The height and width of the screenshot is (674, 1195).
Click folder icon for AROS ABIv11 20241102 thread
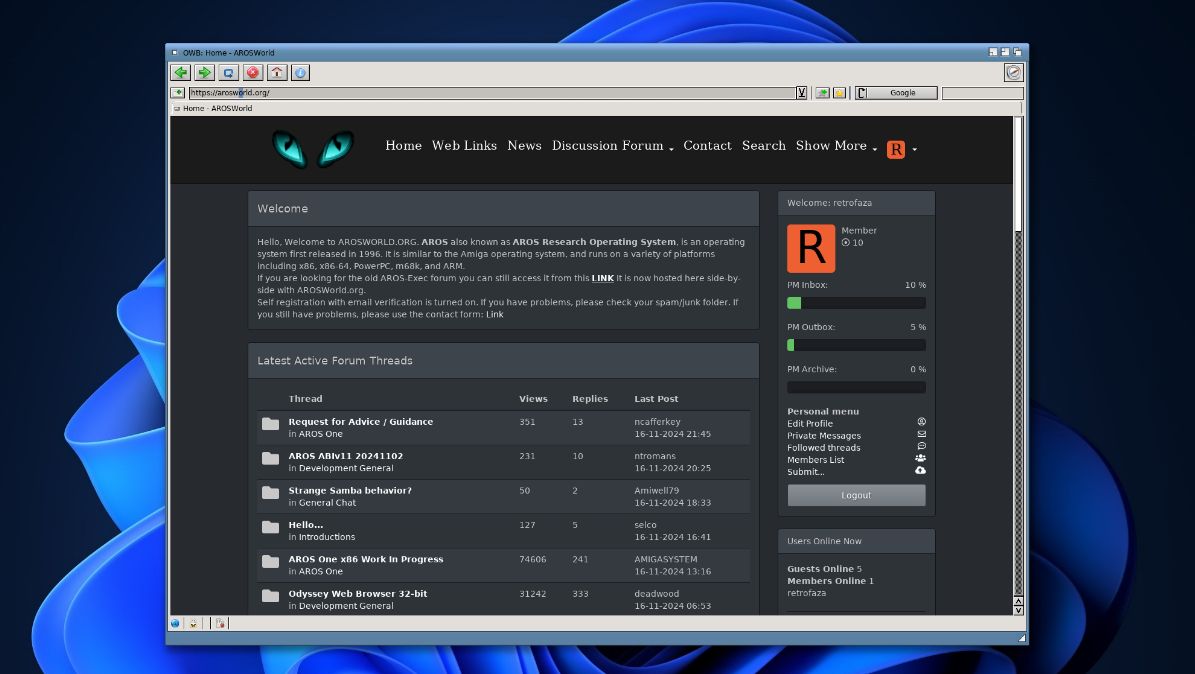point(271,458)
